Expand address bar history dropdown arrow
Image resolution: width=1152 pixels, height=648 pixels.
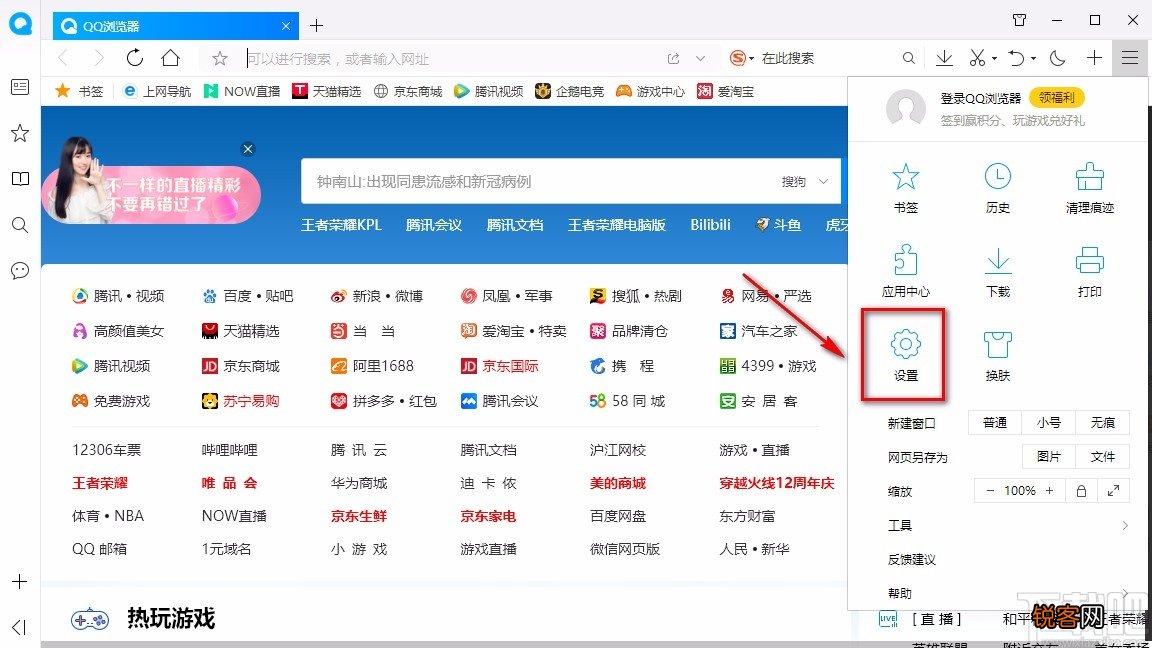[700, 58]
